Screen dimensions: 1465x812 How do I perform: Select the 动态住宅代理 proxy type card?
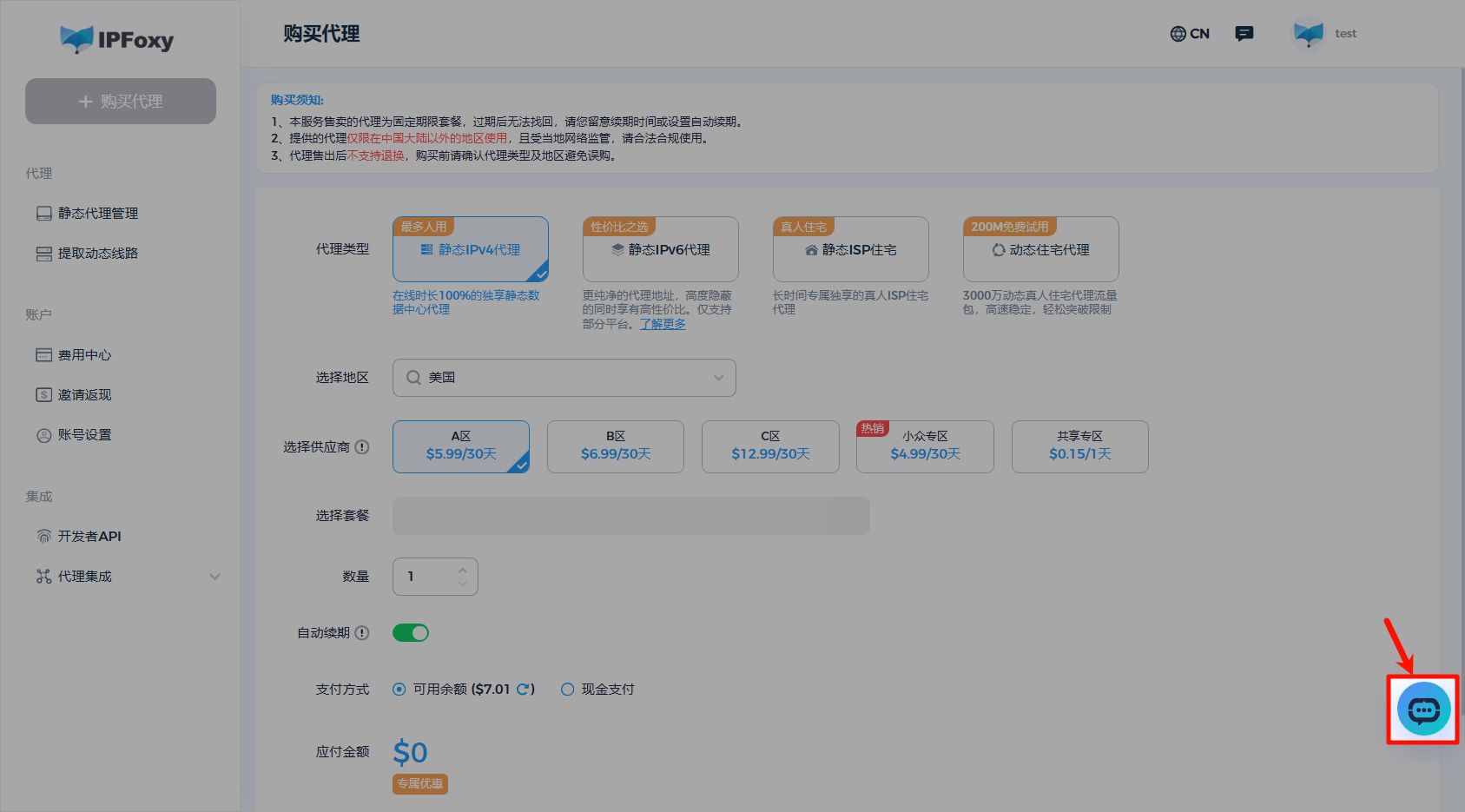(x=1040, y=249)
